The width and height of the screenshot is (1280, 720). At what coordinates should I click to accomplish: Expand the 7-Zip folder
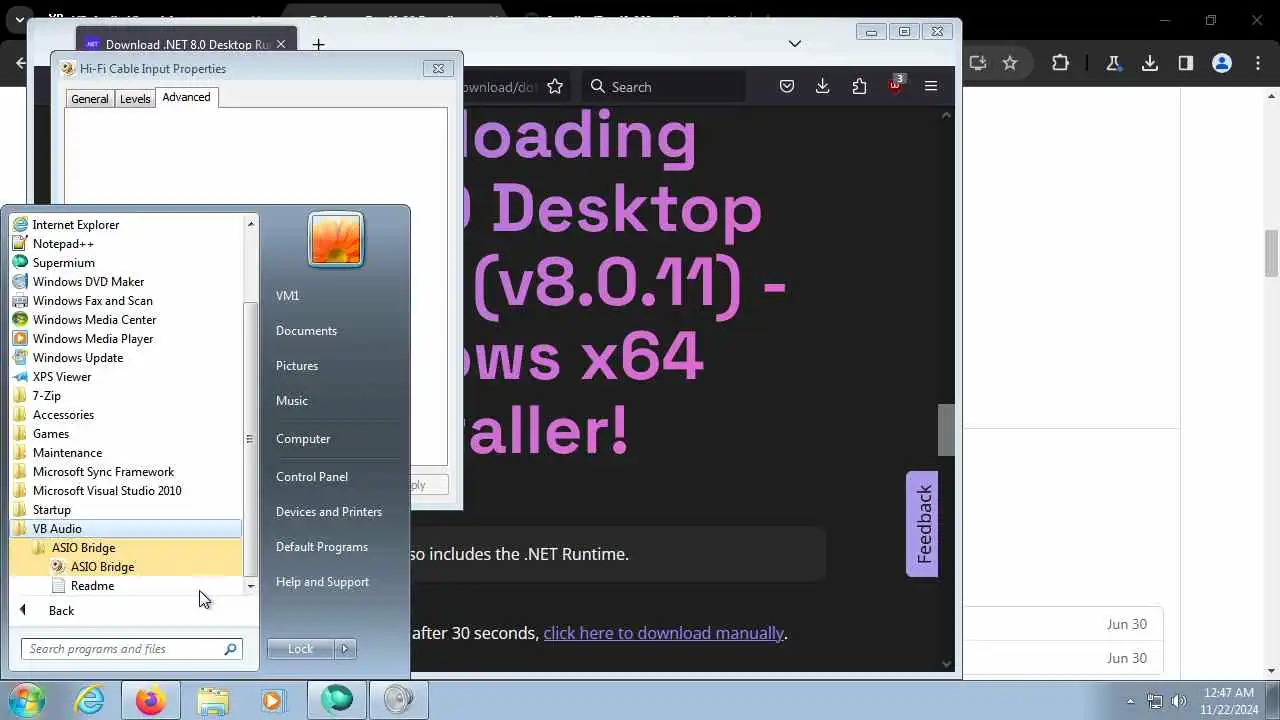click(x=46, y=396)
